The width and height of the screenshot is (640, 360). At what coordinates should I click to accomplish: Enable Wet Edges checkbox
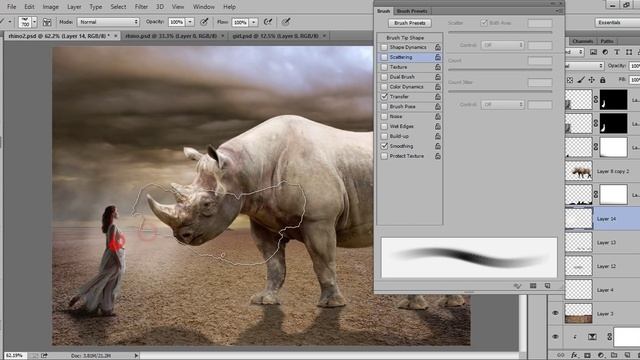pyautogui.click(x=384, y=126)
